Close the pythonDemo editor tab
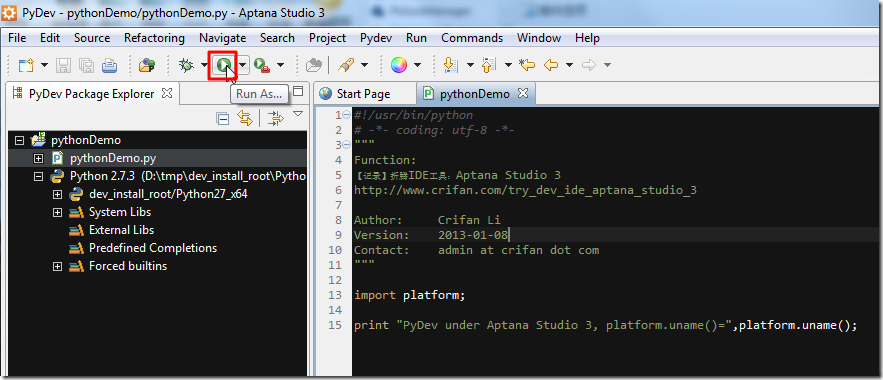Viewport: 883px width, 380px height. pyautogui.click(x=523, y=93)
